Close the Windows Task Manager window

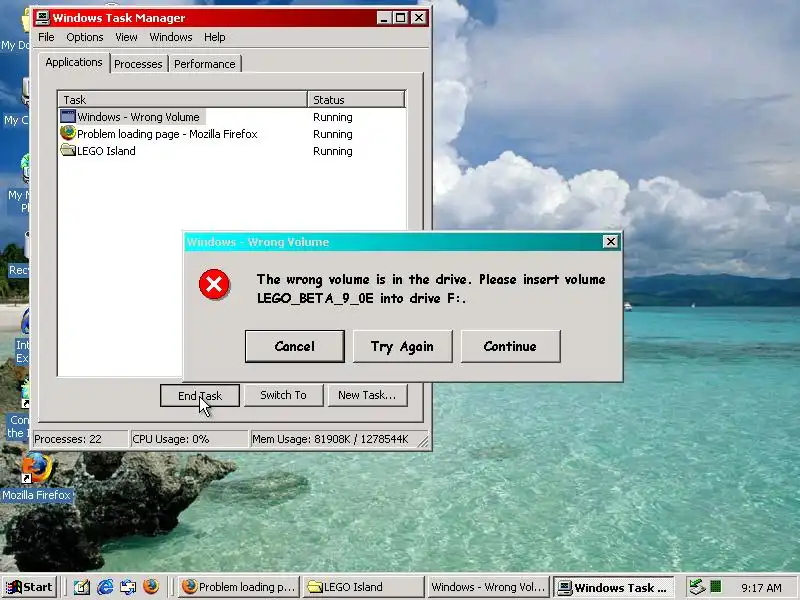point(419,18)
